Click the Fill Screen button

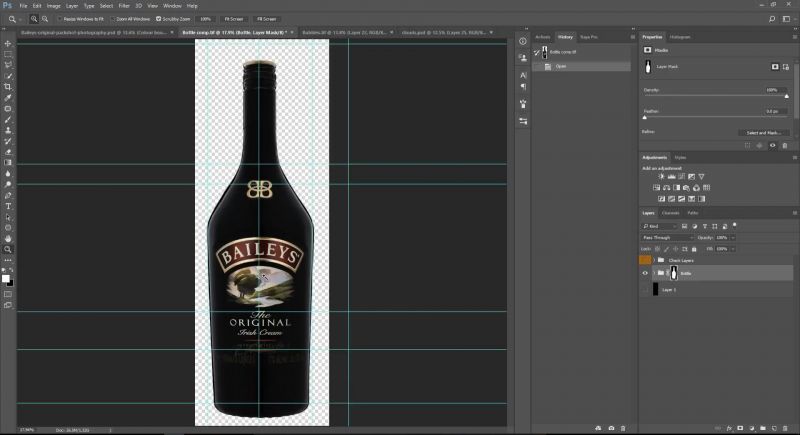coord(266,19)
